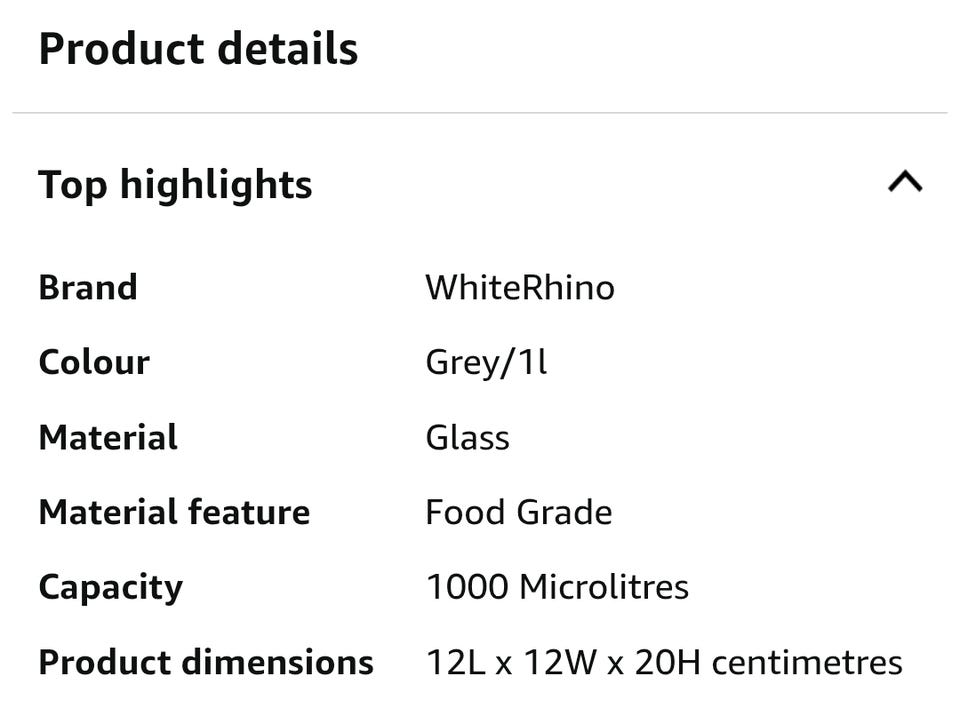Click the Food Grade value
The image size is (960, 716).
519,512
